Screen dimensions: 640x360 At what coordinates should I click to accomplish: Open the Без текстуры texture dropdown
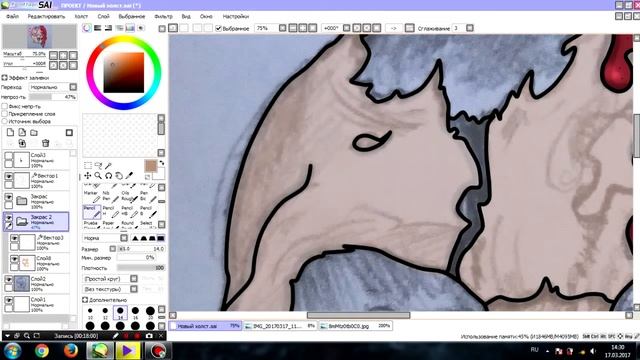(x=134, y=289)
